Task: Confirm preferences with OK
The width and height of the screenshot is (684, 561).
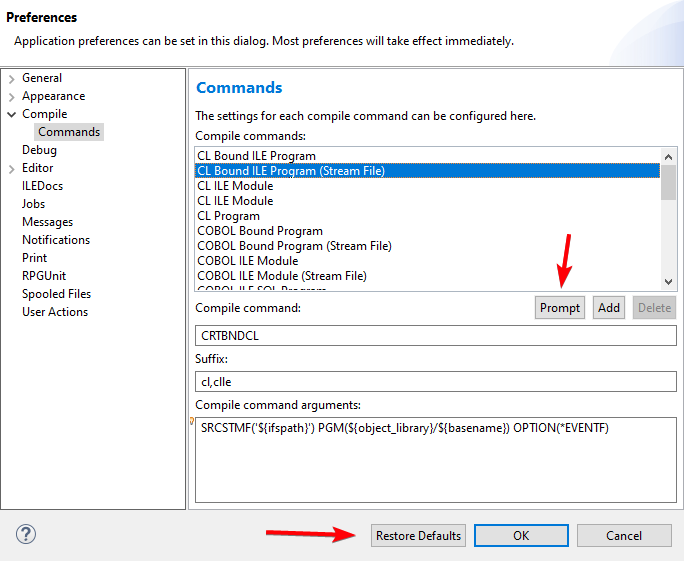Action: pyautogui.click(x=520, y=536)
